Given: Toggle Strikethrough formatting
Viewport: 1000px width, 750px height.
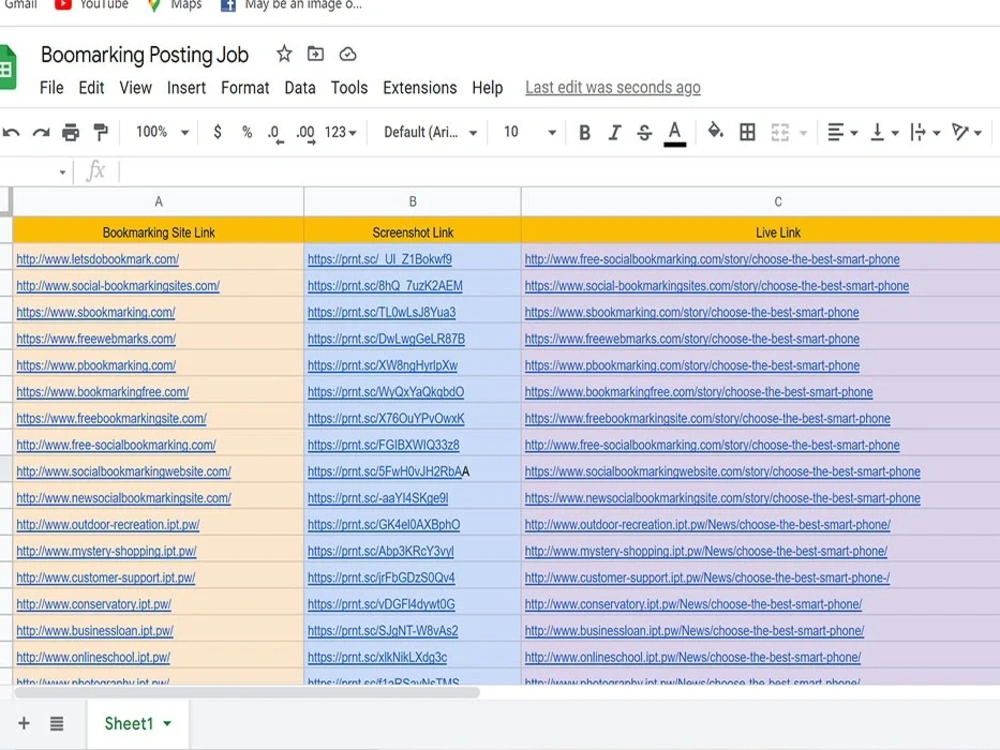Looking at the screenshot, I should click(x=644, y=133).
